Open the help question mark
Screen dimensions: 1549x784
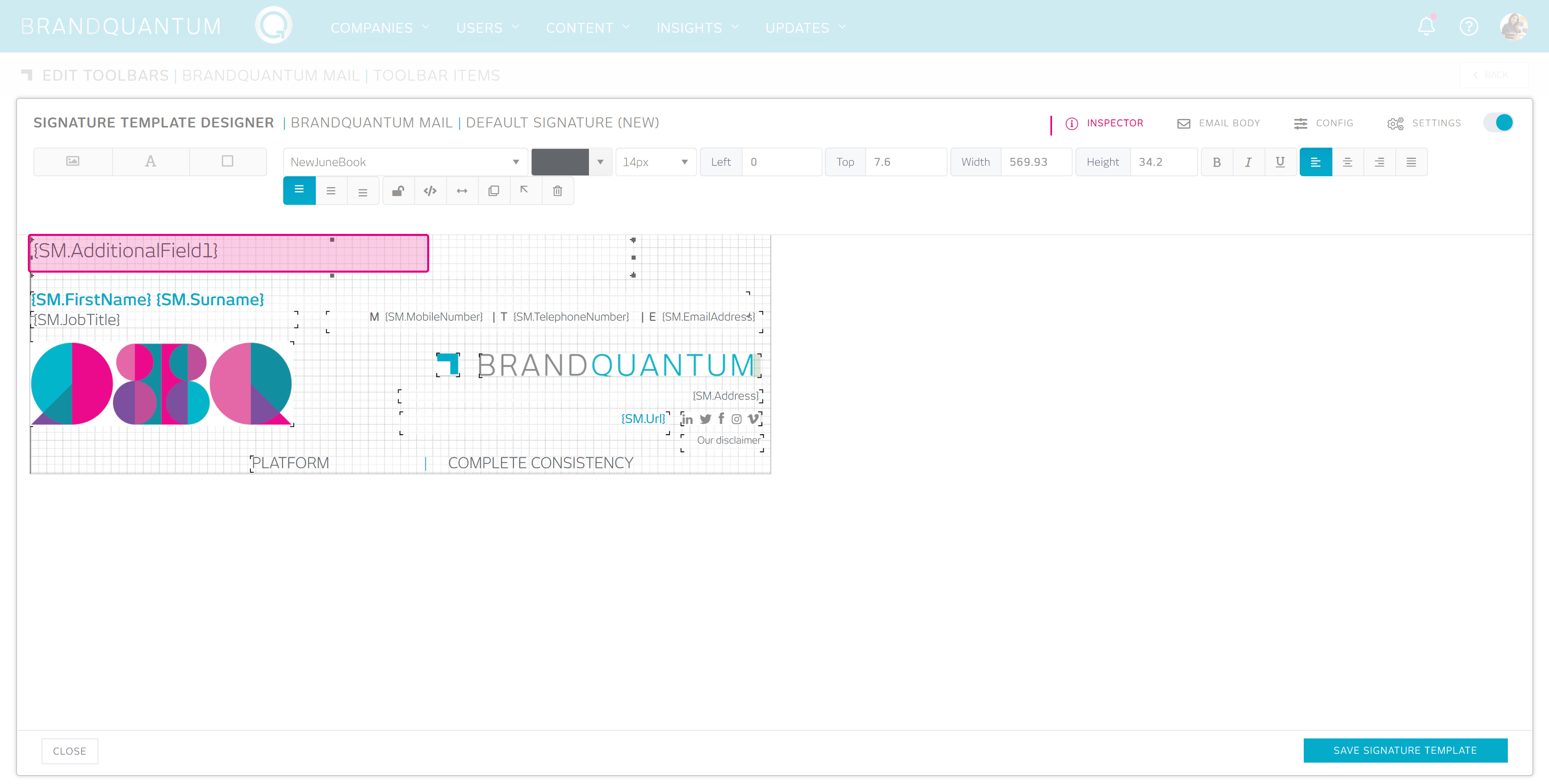tap(1469, 27)
